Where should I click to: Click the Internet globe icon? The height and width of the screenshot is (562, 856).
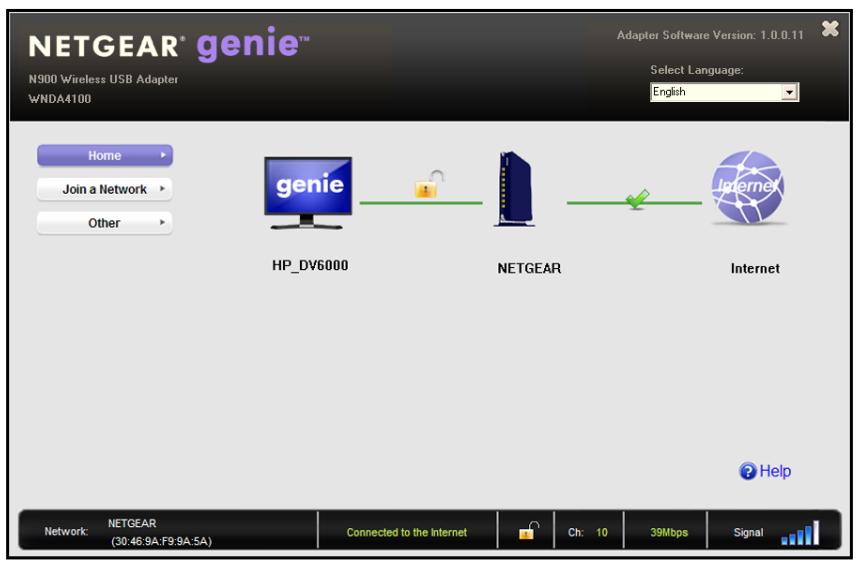[748, 187]
